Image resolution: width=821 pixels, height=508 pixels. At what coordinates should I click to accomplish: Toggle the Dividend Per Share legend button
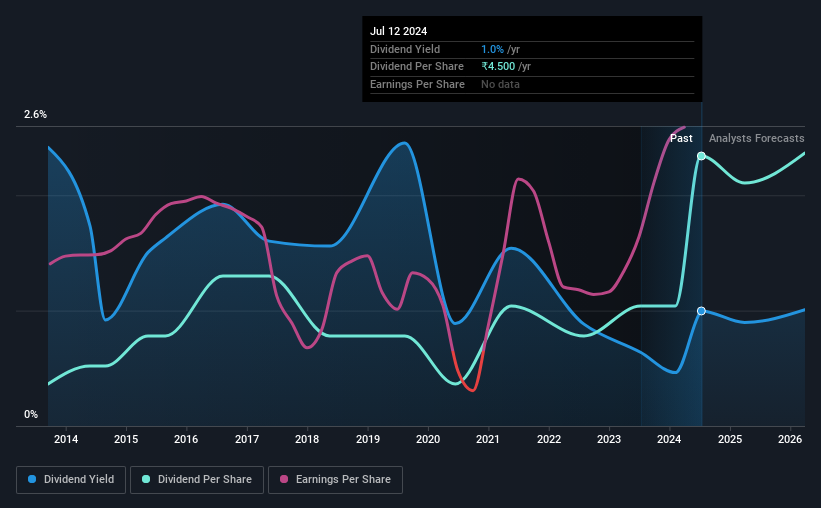(x=197, y=480)
